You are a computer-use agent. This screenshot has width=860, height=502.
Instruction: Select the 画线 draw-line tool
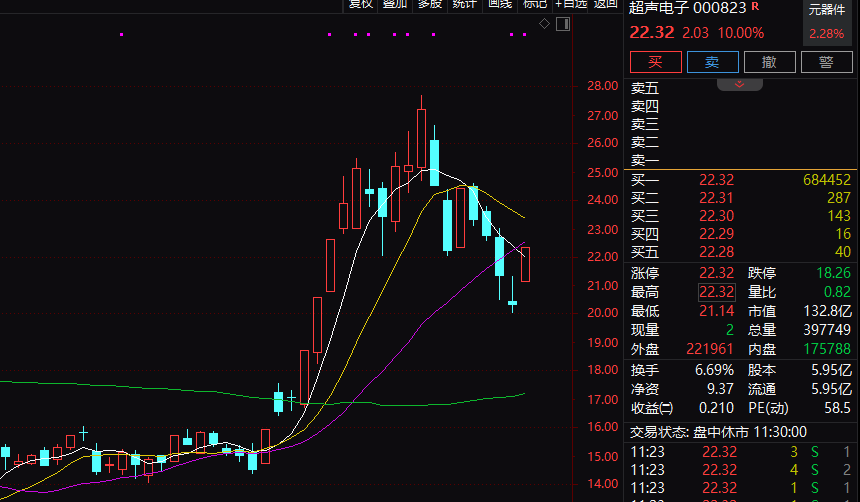click(500, 4)
